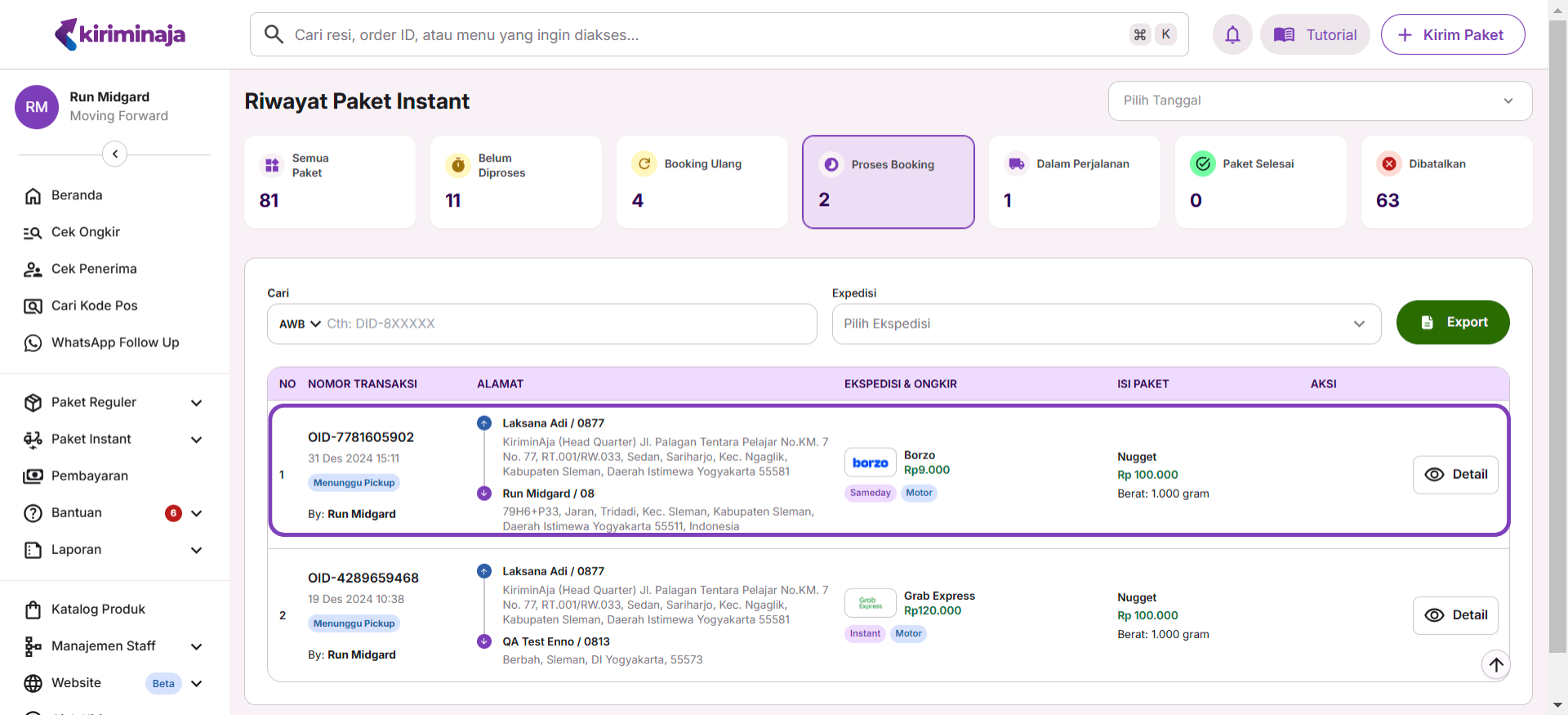Open WhatsApp Follow Up page

[x=114, y=342]
